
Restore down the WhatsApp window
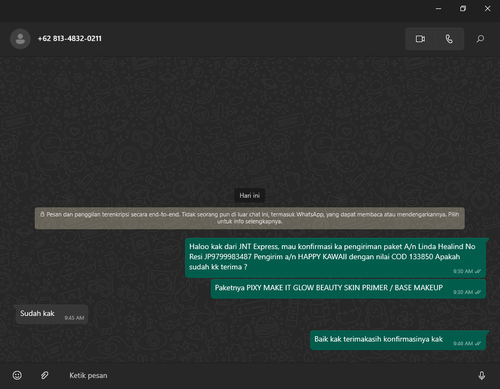[463, 9]
